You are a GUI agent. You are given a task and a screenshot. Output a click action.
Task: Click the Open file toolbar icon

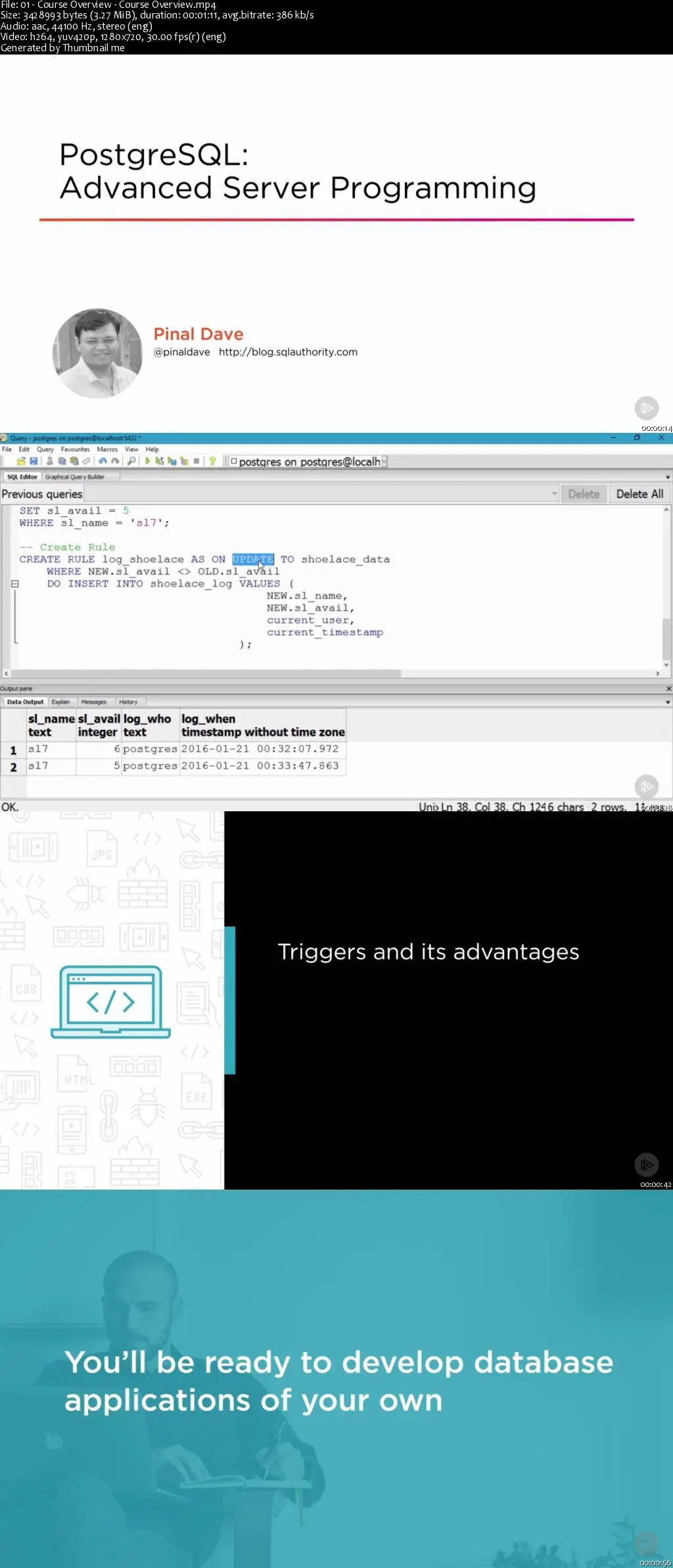tap(22, 461)
